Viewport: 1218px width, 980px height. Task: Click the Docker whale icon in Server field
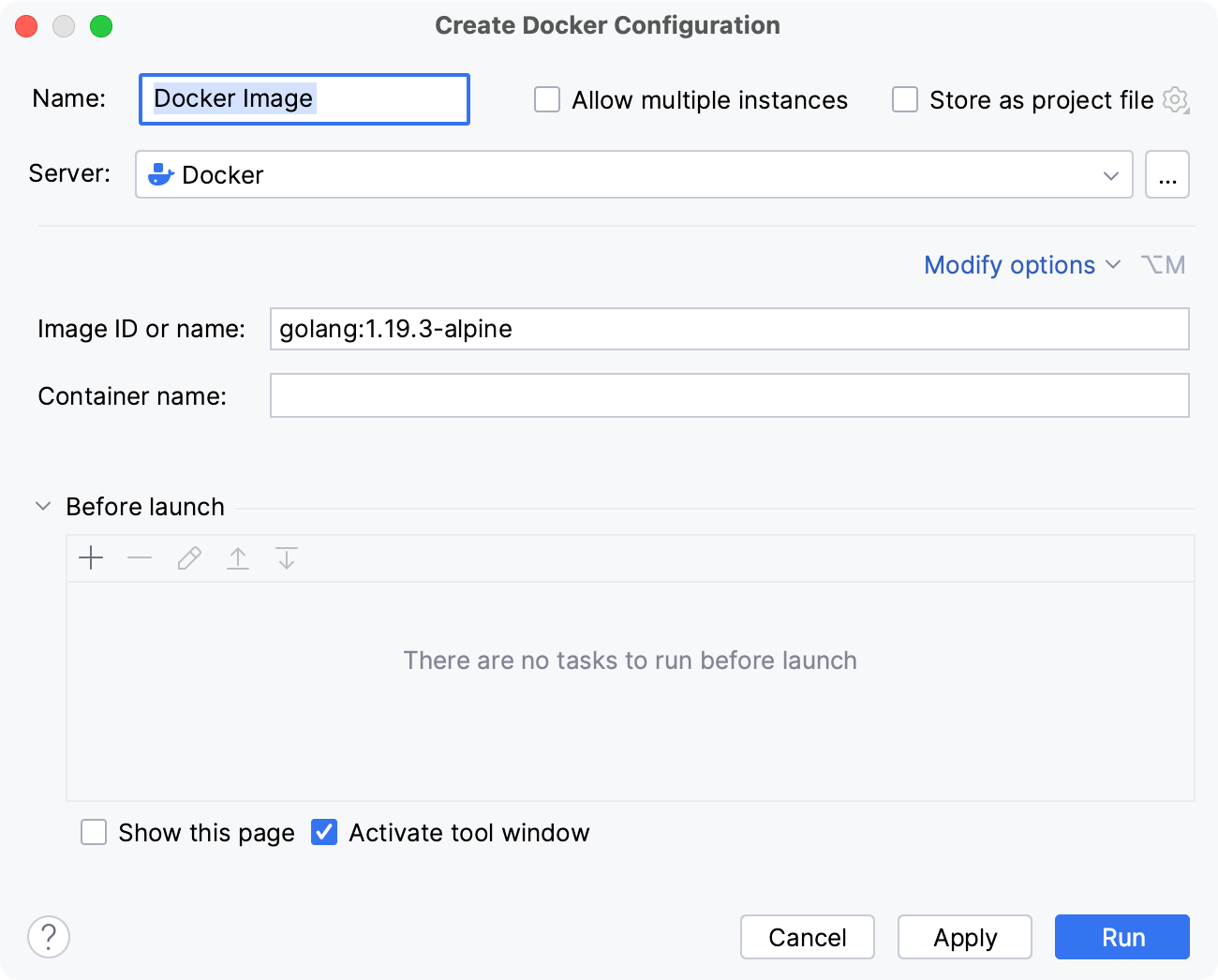coord(160,174)
